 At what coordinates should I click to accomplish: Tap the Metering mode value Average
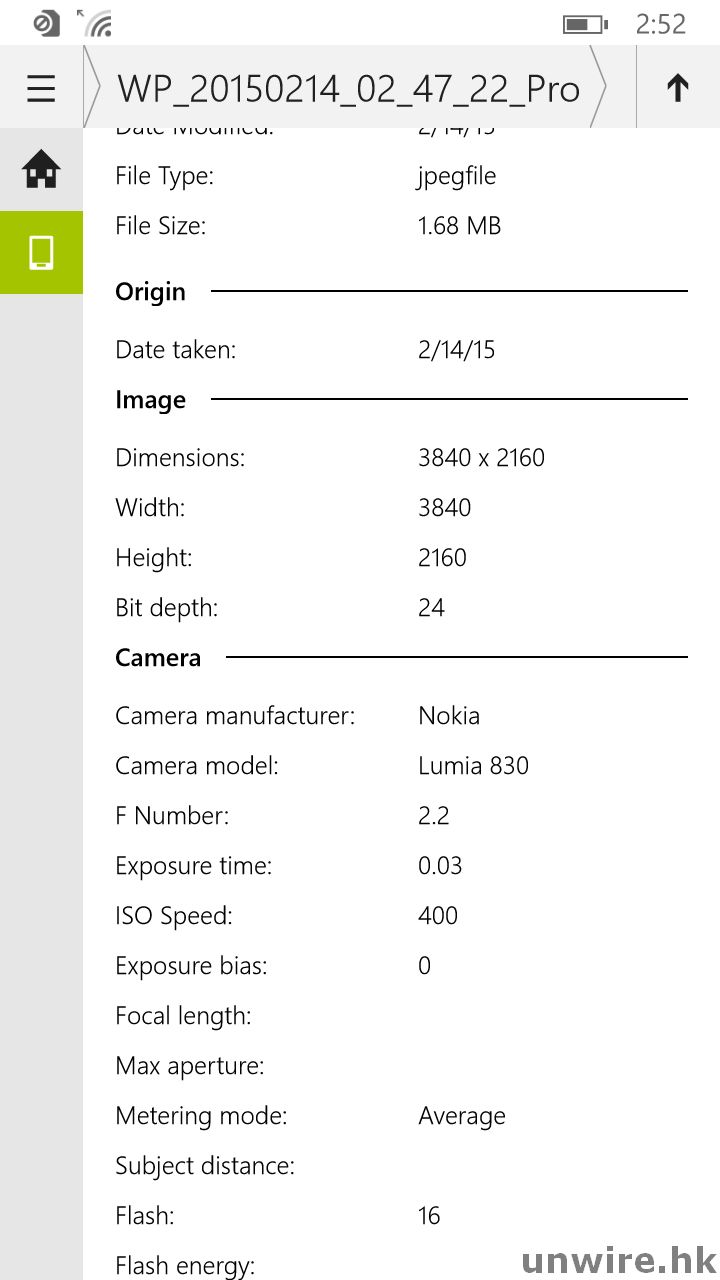(x=462, y=1116)
